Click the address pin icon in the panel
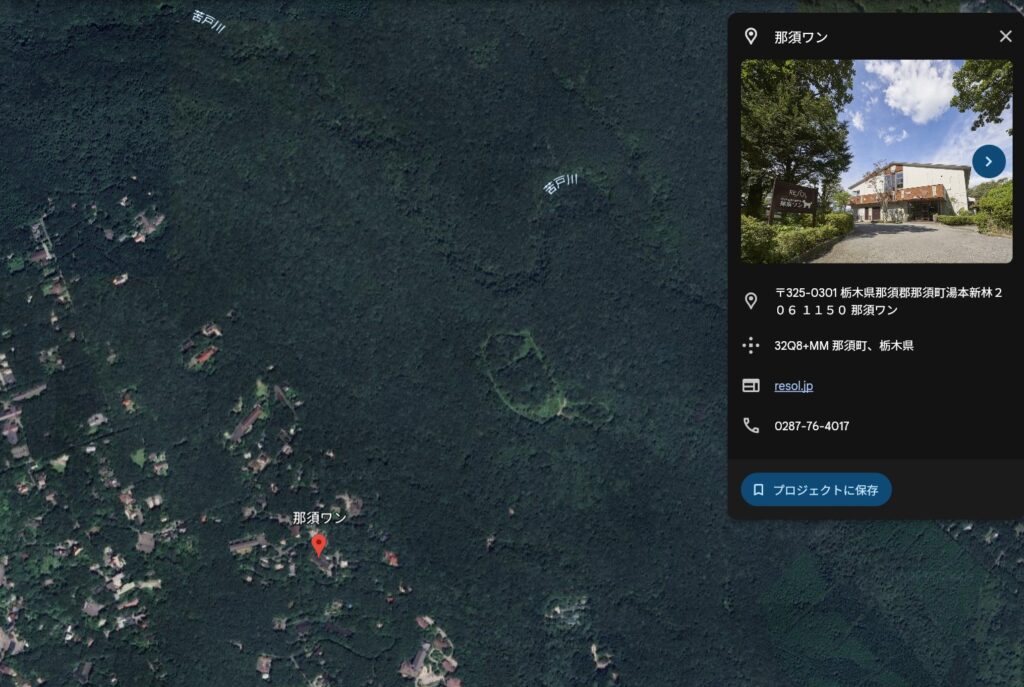The height and width of the screenshot is (687, 1024). point(751,301)
